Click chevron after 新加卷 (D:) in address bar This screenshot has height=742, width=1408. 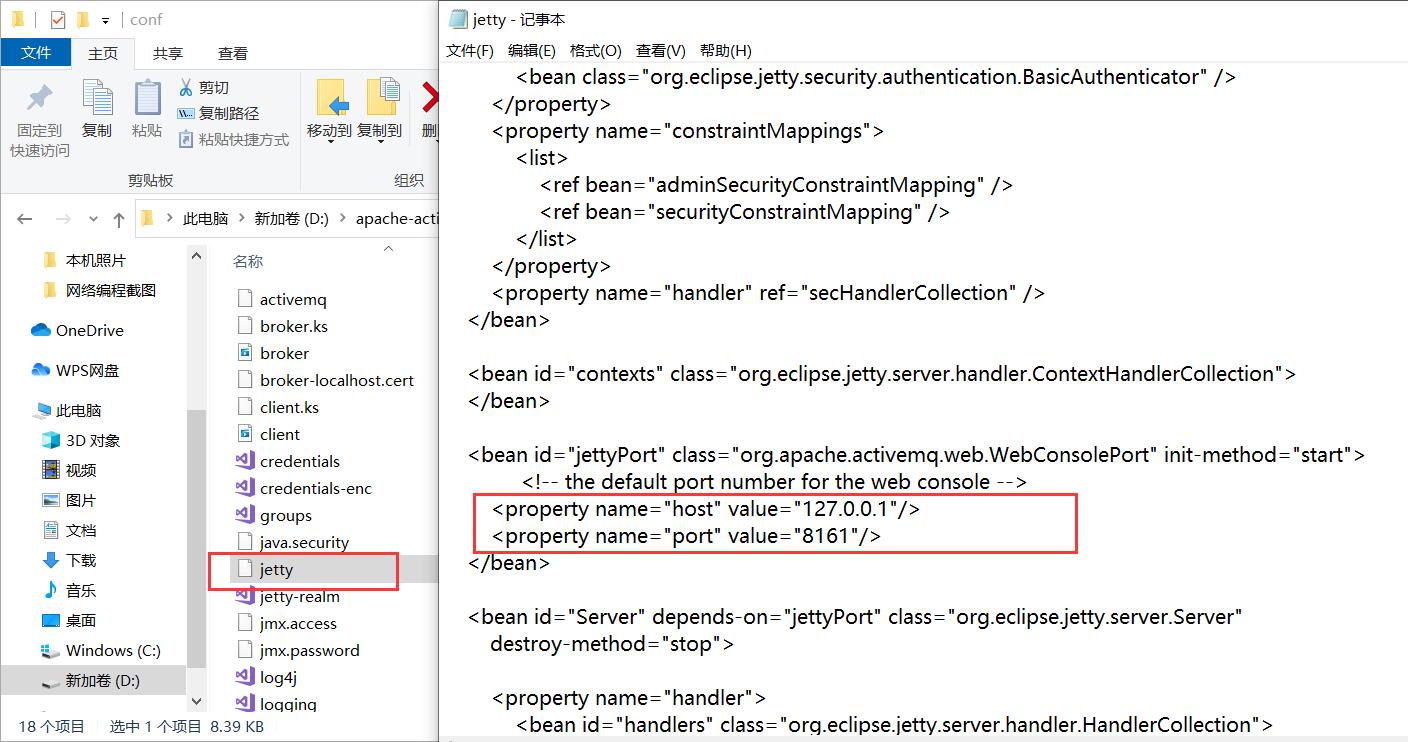pyautogui.click(x=344, y=219)
